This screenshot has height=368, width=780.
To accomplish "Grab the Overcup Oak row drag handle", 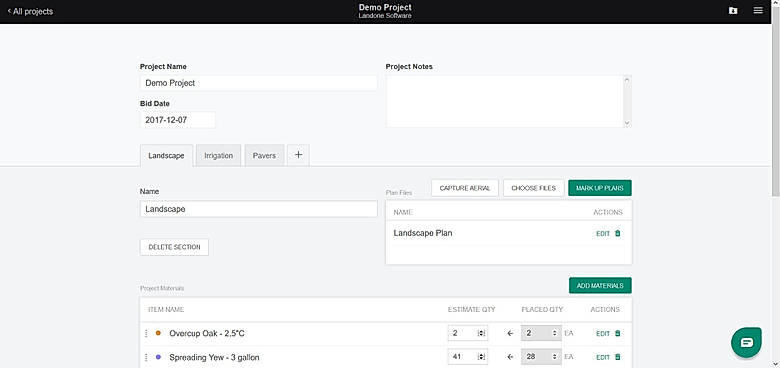I will tap(146, 333).
